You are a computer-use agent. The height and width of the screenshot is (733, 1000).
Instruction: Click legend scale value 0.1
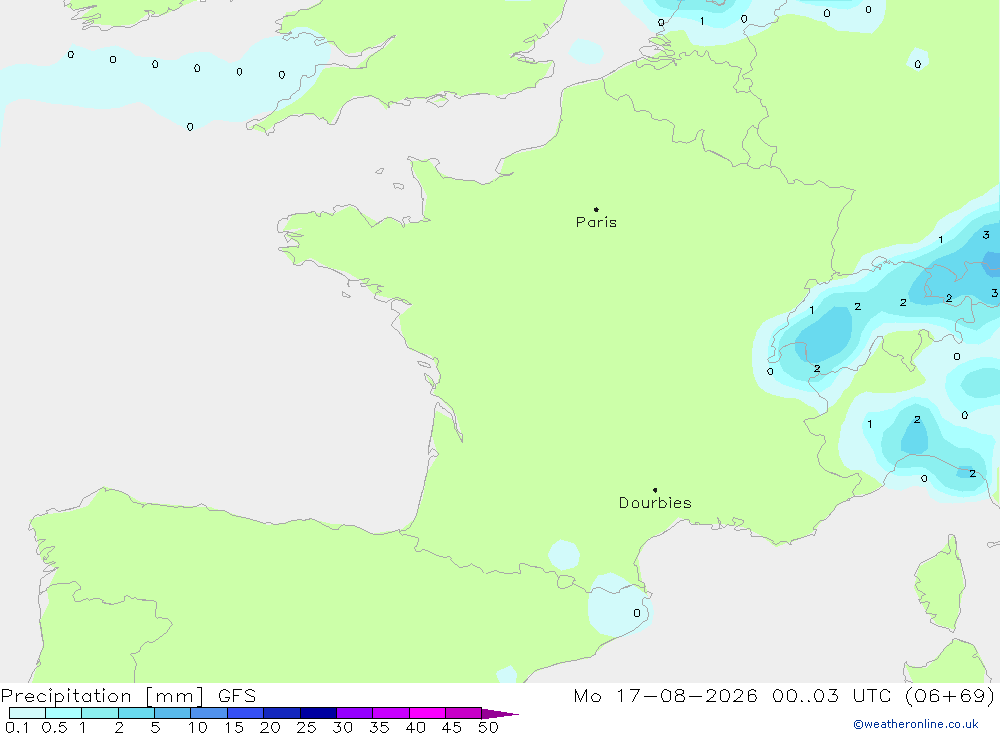point(17,727)
